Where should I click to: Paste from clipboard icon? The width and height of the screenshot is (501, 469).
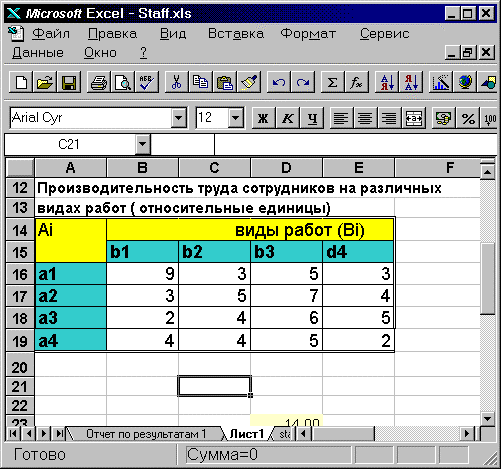point(224,82)
